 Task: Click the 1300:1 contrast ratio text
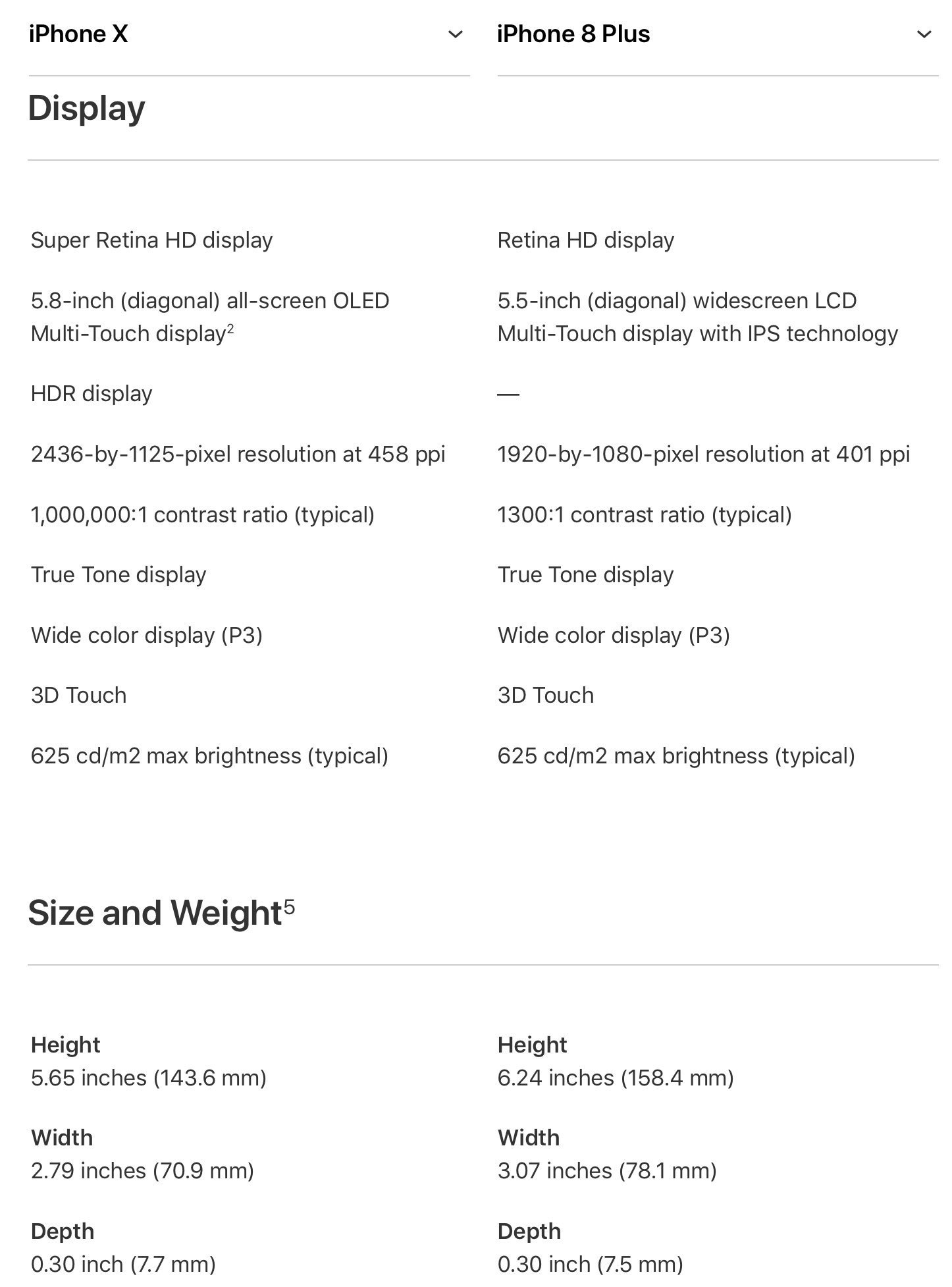click(x=644, y=514)
